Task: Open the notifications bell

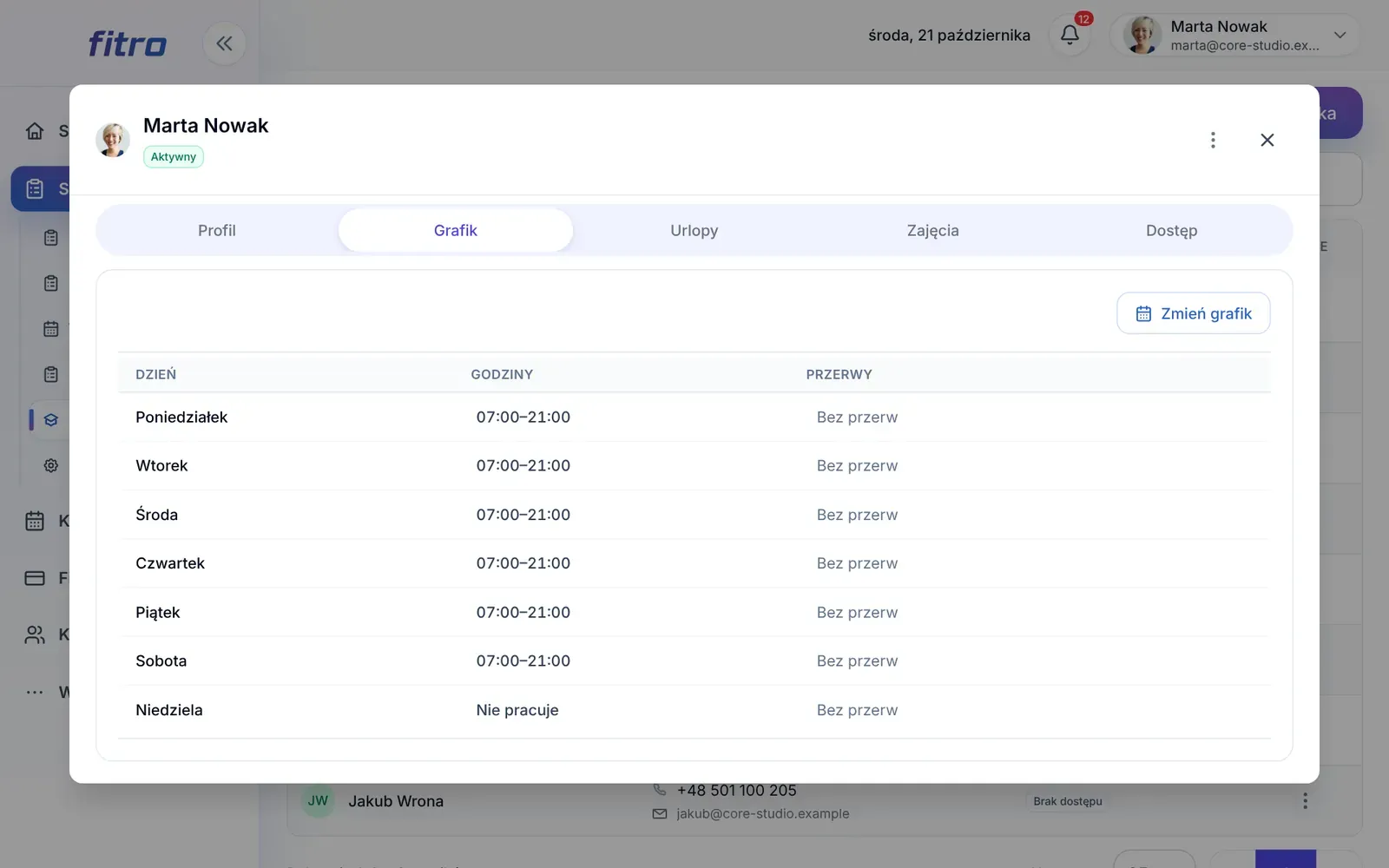Action: [x=1070, y=35]
